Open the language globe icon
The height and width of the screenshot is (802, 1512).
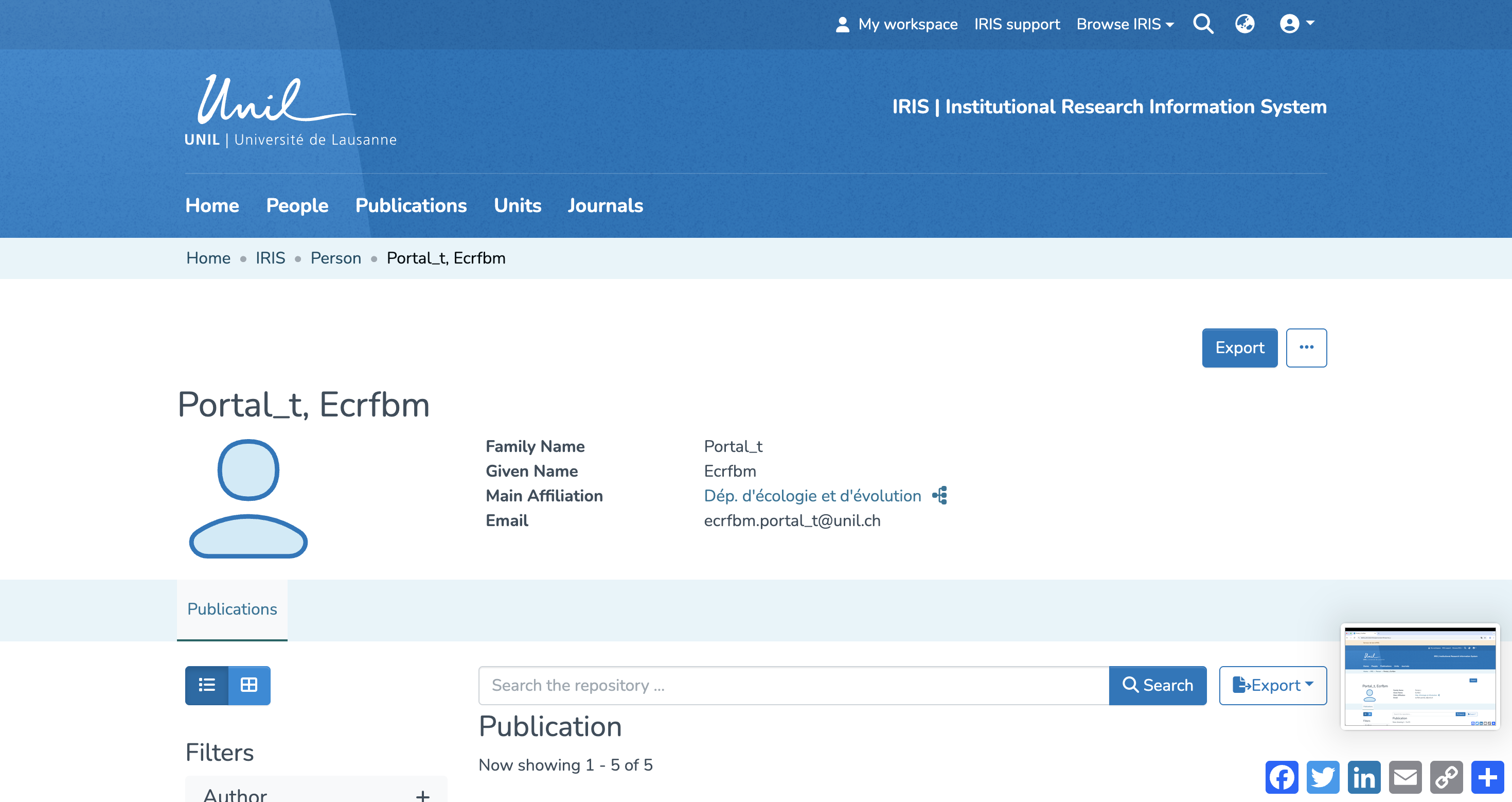pos(1244,24)
